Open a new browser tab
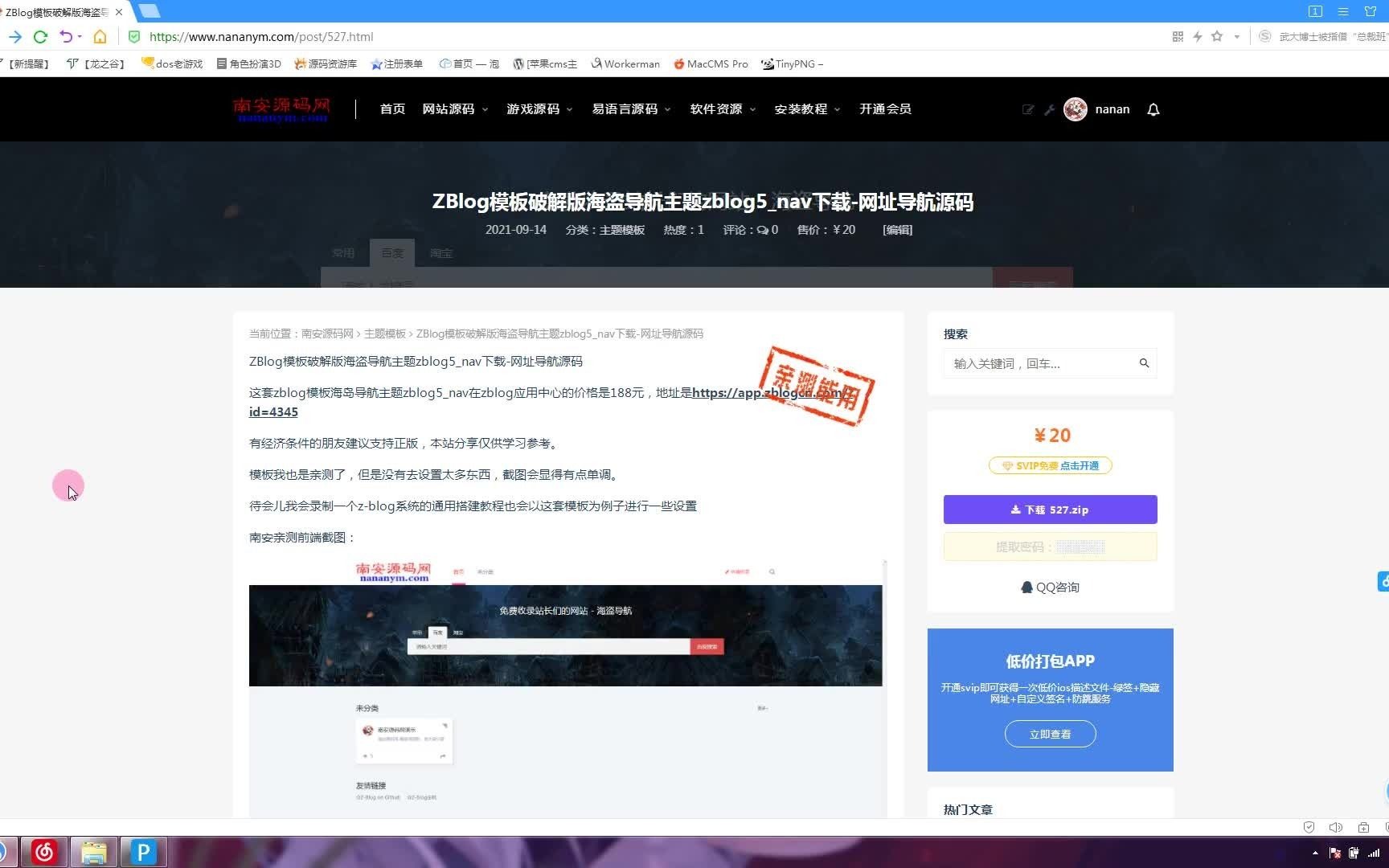 click(x=150, y=11)
